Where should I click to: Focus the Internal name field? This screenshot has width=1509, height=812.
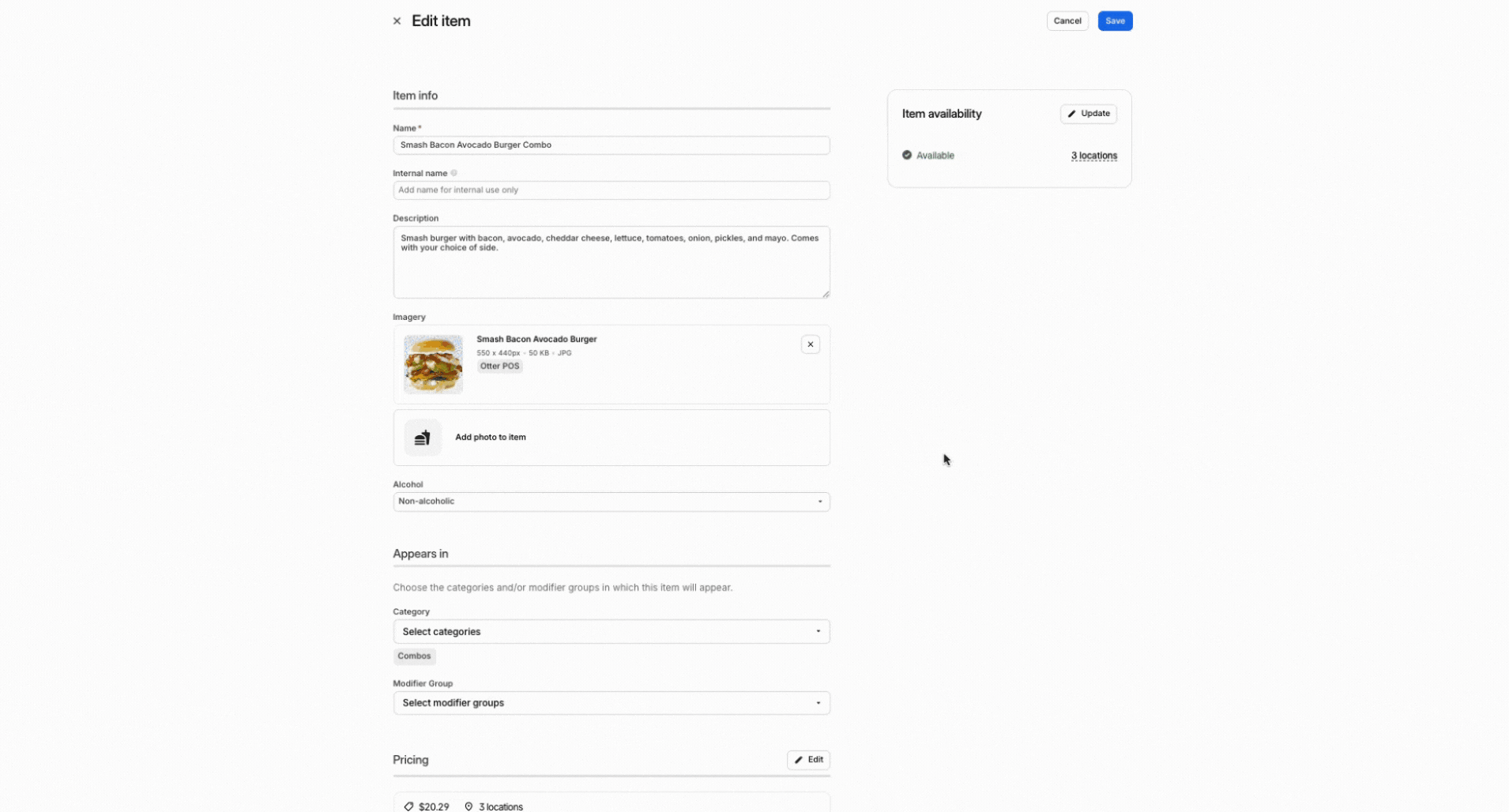611,190
